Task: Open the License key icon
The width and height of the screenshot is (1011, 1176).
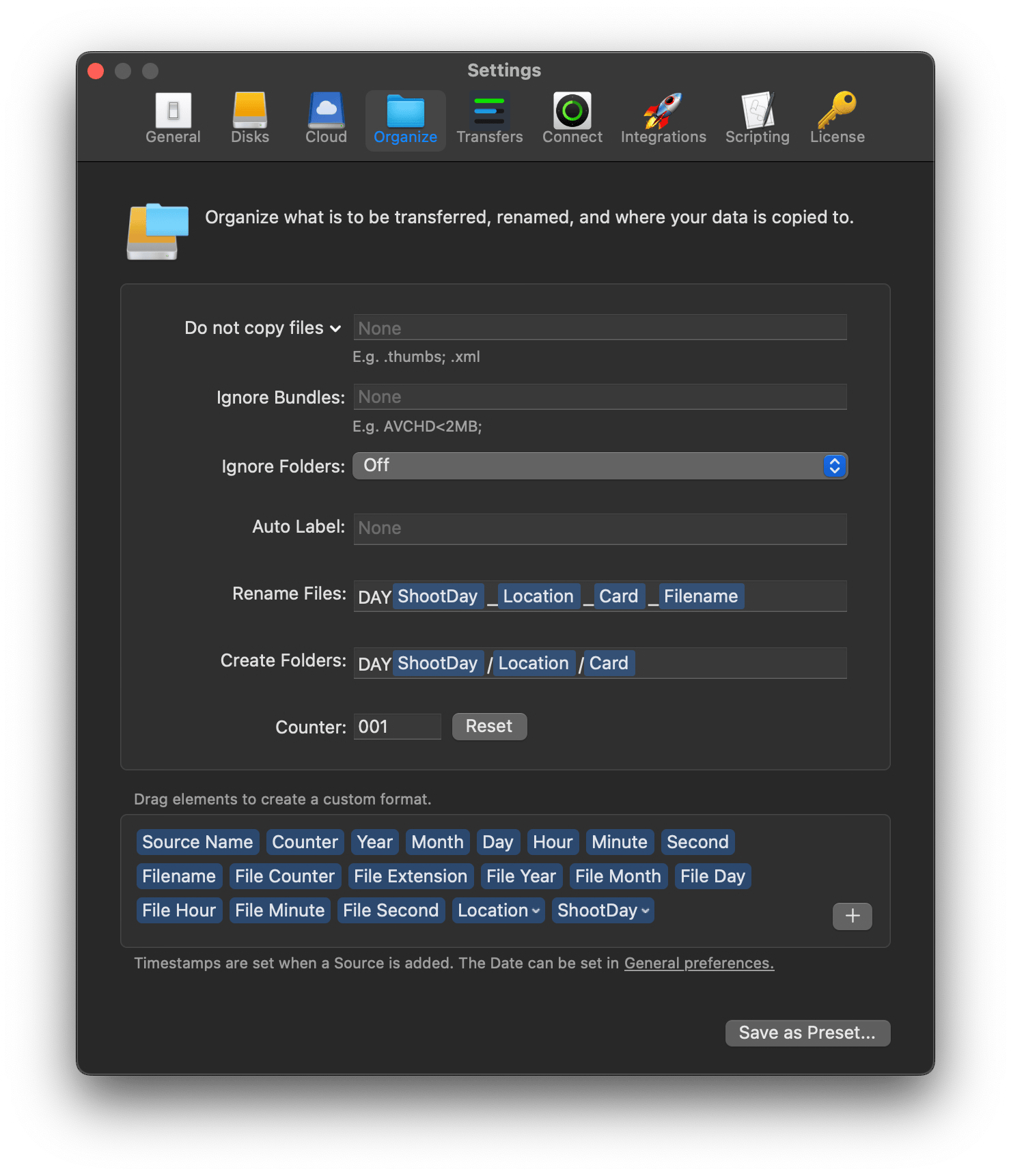Action: [837, 111]
